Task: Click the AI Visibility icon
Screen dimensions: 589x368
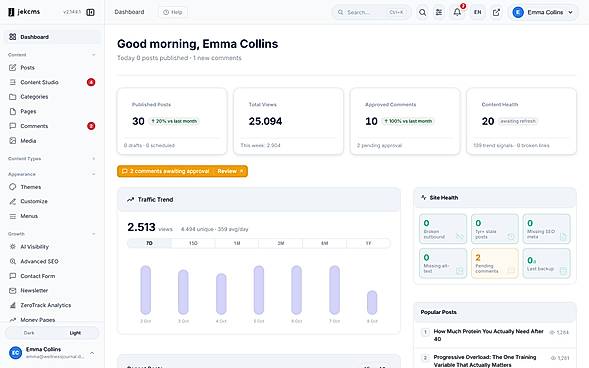Action: (12, 247)
